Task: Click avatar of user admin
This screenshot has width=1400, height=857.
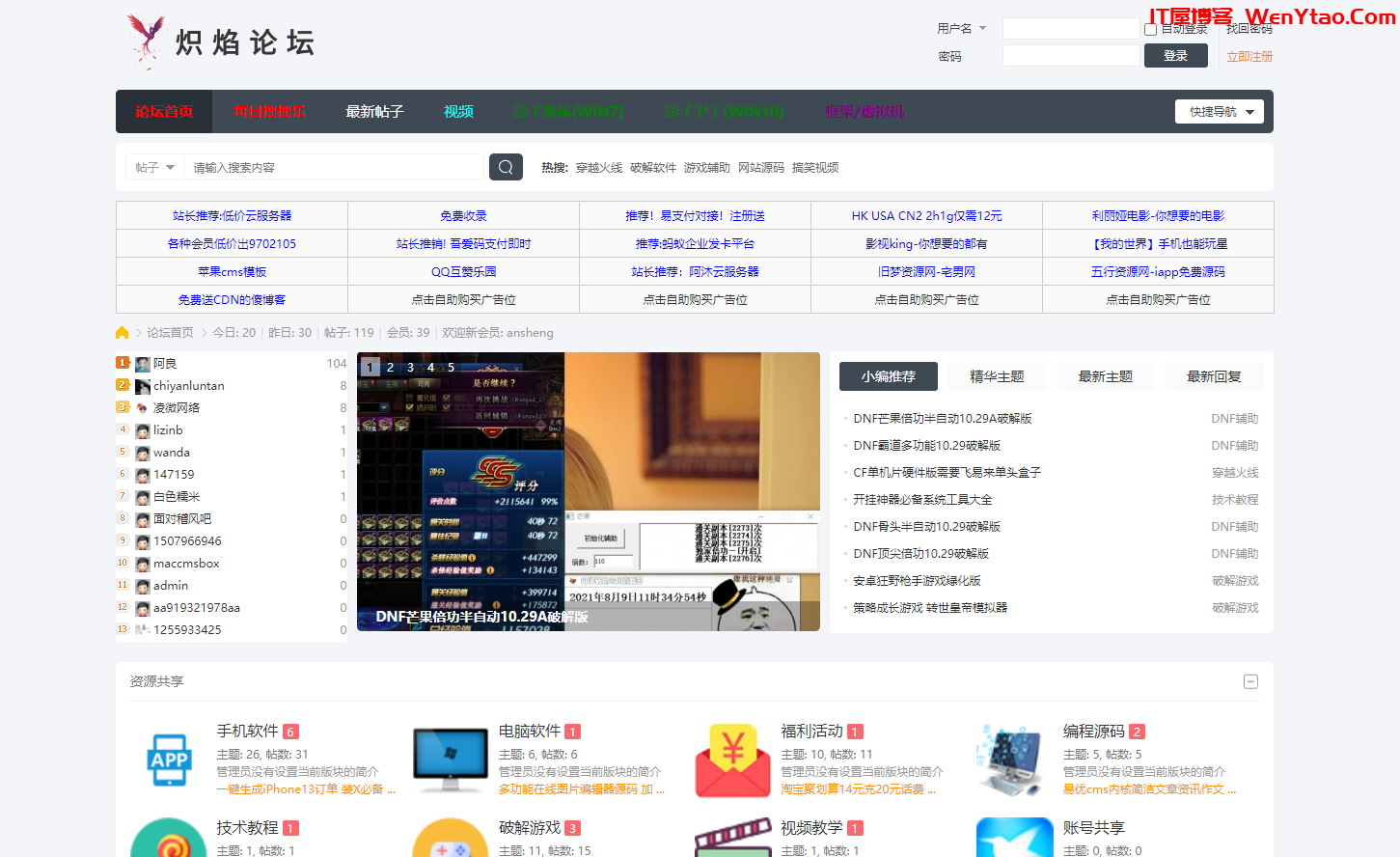Action: click(143, 586)
